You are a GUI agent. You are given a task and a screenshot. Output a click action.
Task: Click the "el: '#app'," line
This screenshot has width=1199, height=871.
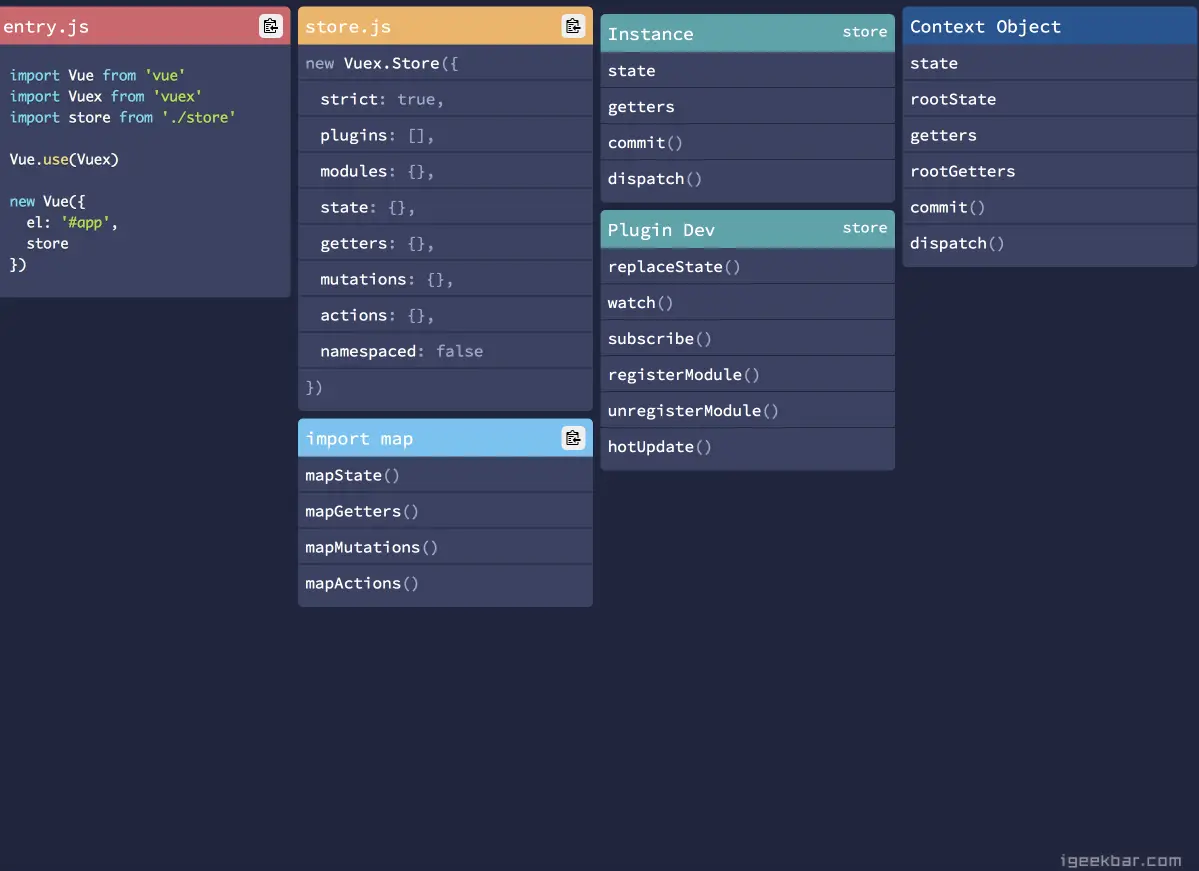coord(72,223)
